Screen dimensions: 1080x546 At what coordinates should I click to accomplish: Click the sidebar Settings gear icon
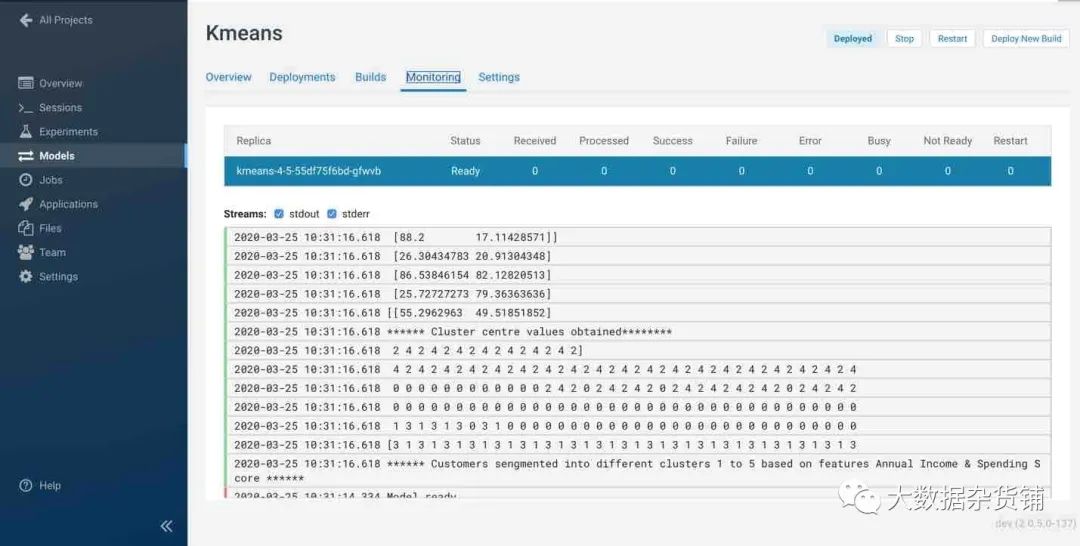[x=25, y=276]
